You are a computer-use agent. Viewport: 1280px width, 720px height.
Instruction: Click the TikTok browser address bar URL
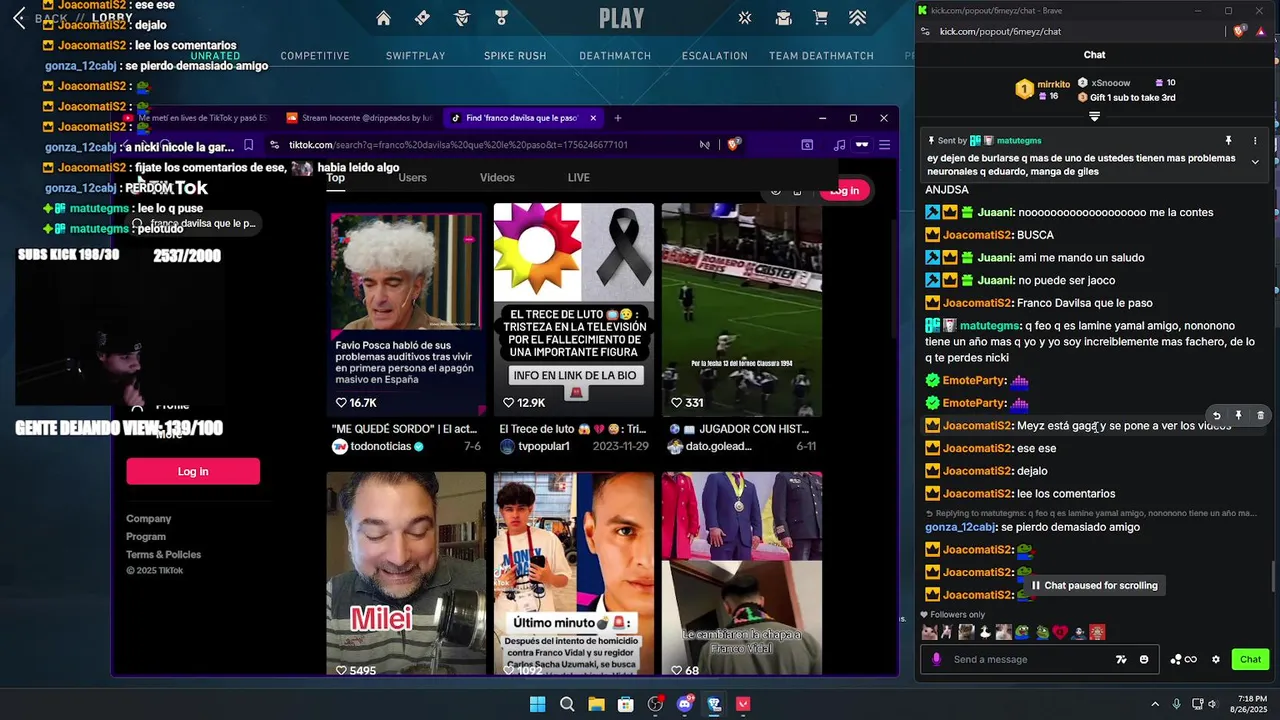click(x=458, y=145)
